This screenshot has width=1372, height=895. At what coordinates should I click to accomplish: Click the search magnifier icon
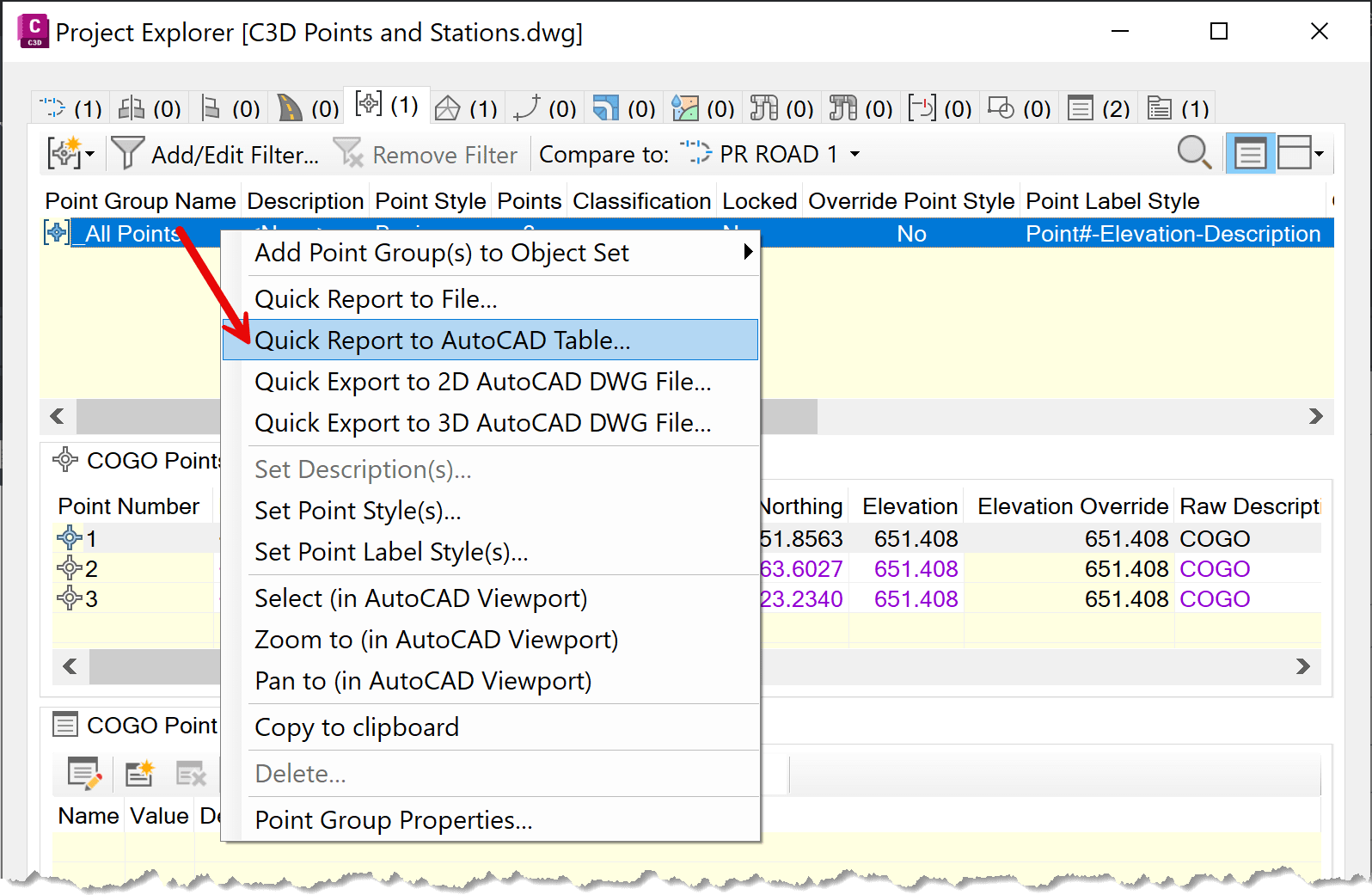tap(1194, 154)
